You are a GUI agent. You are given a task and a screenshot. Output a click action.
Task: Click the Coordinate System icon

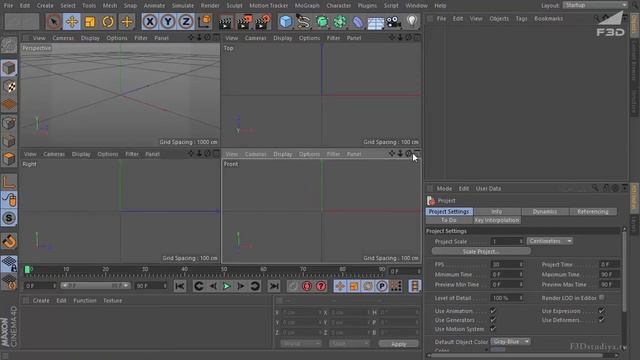(x=204, y=21)
